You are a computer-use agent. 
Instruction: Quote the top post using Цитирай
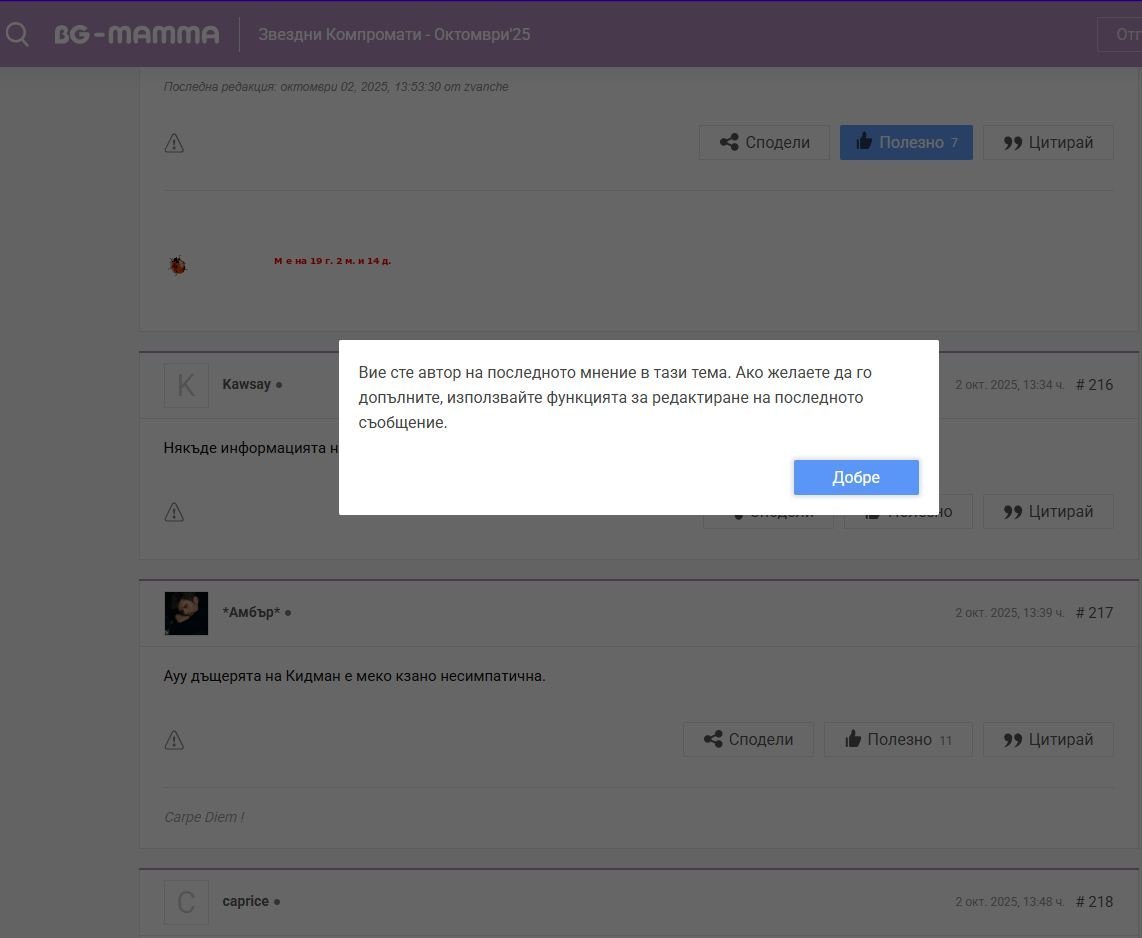click(x=1048, y=143)
